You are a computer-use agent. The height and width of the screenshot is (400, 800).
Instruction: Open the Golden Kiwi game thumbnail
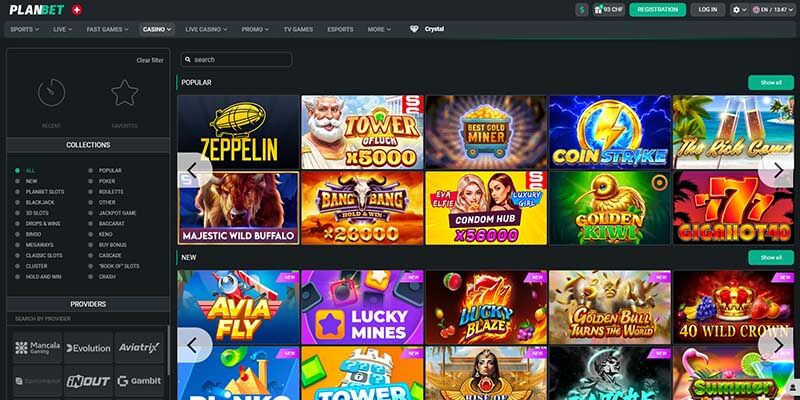point(610,208)
